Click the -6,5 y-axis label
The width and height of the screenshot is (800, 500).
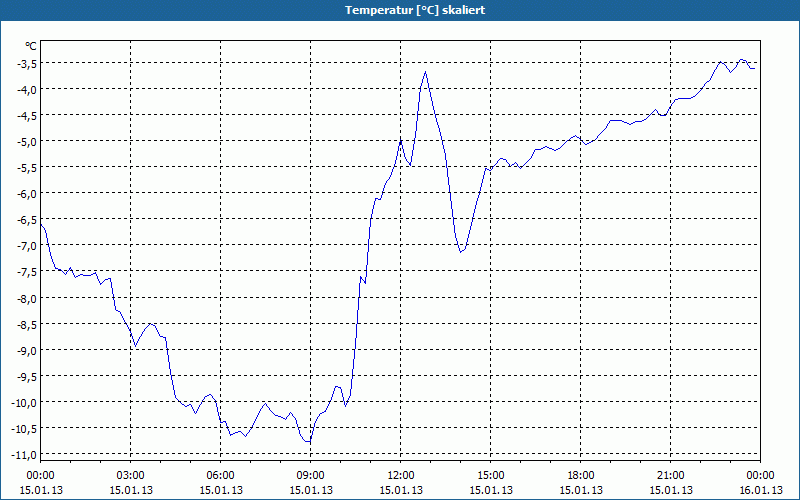(27, 219)
